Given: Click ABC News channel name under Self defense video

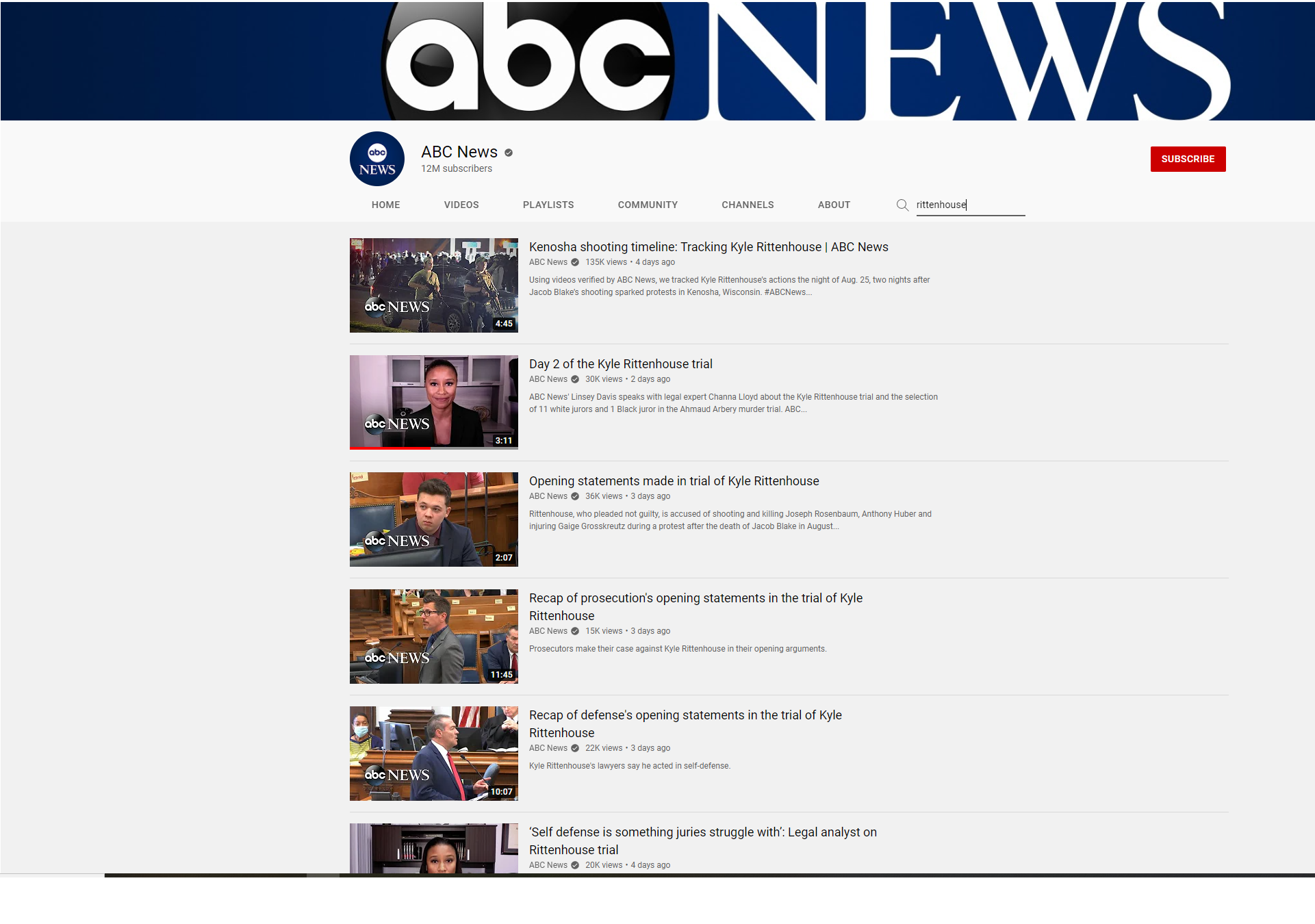Looking at the screenshot, I should pos(548,865).
